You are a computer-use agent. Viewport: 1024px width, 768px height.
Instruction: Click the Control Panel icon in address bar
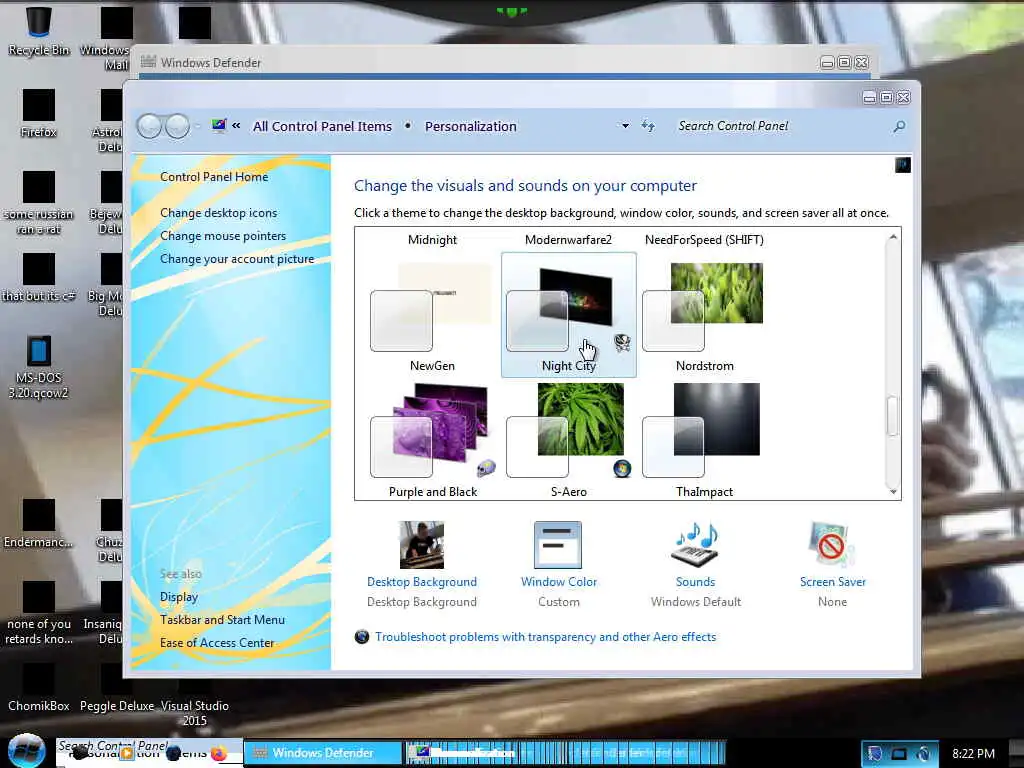[219, 125]
